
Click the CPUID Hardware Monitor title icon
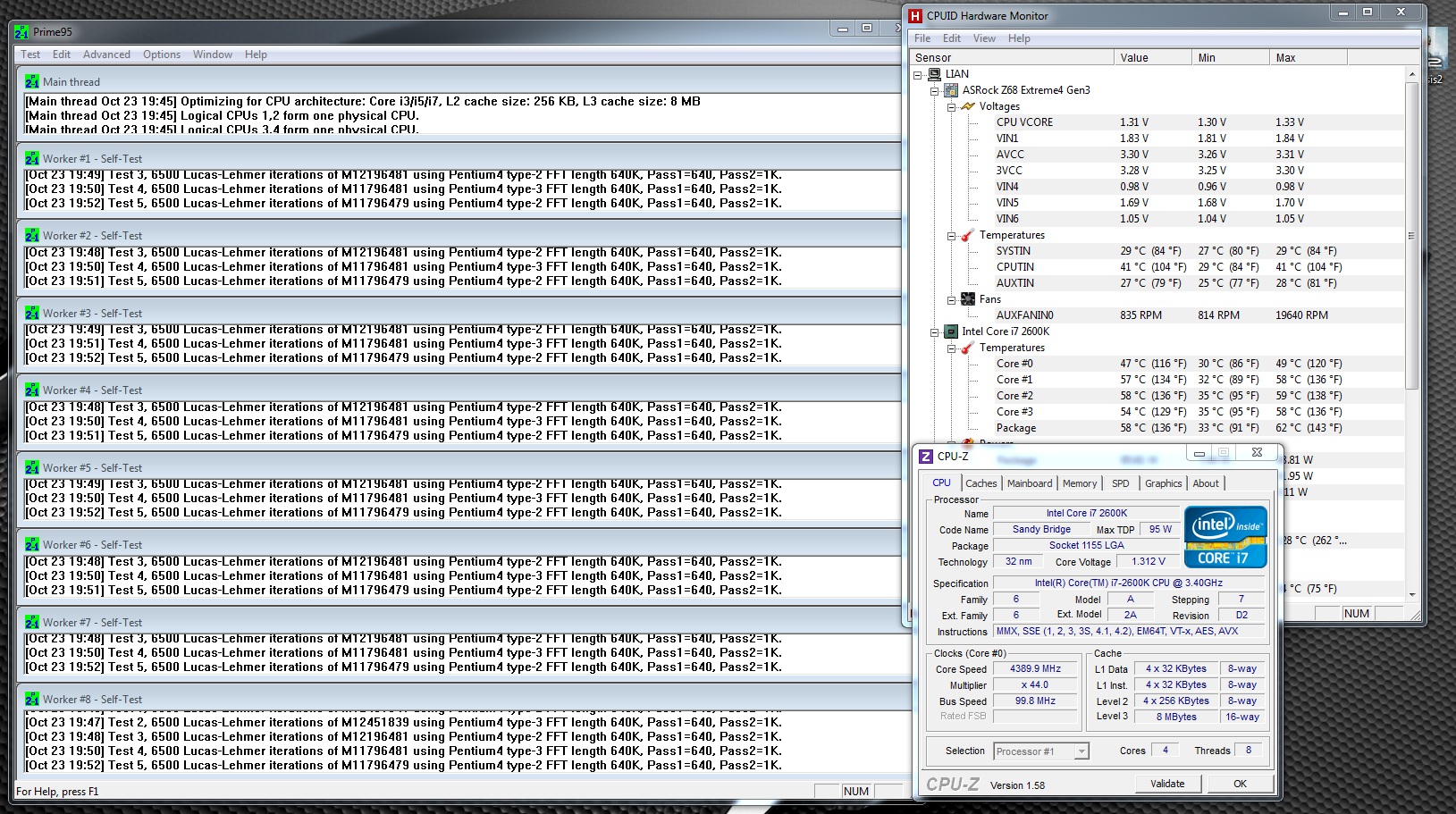[915, 15]
